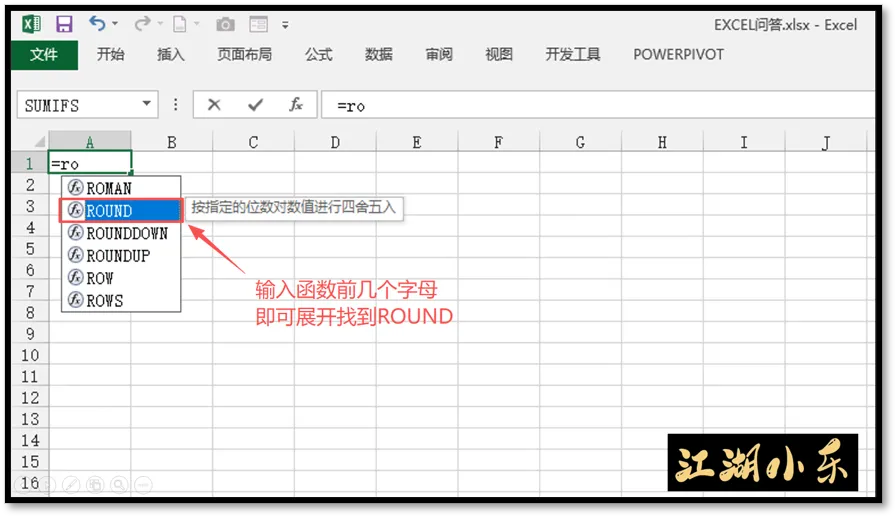Open the 公式 ribbon tab
This screenshot has height=516, width=895.
319,54
